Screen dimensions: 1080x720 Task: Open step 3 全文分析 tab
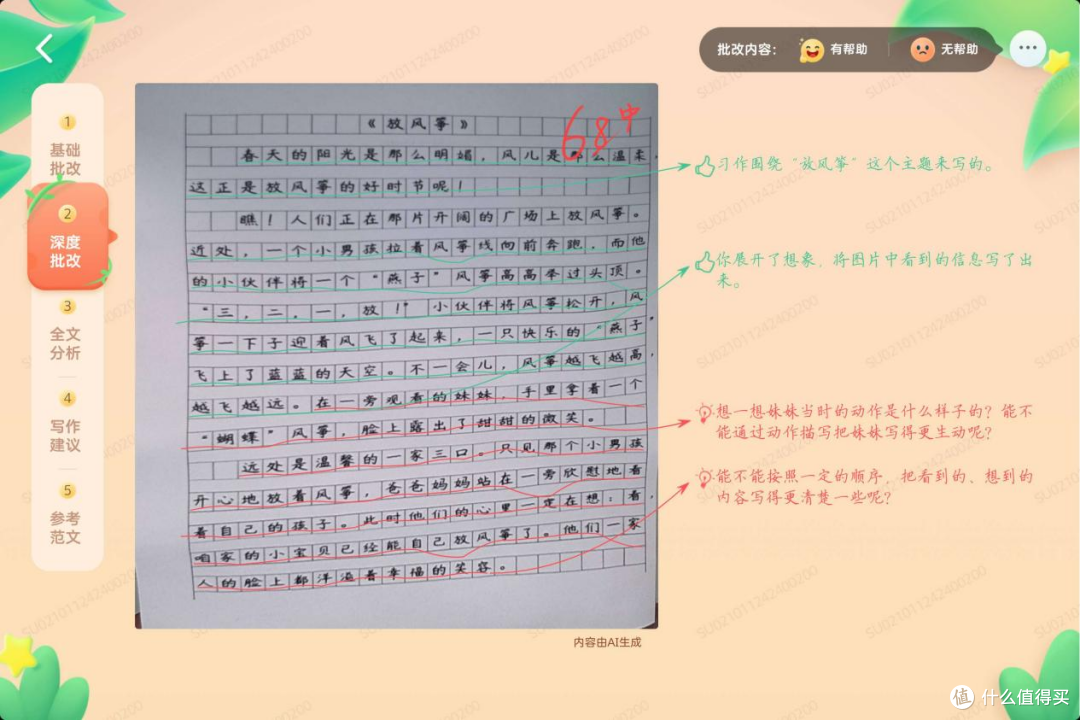(66, 330)
